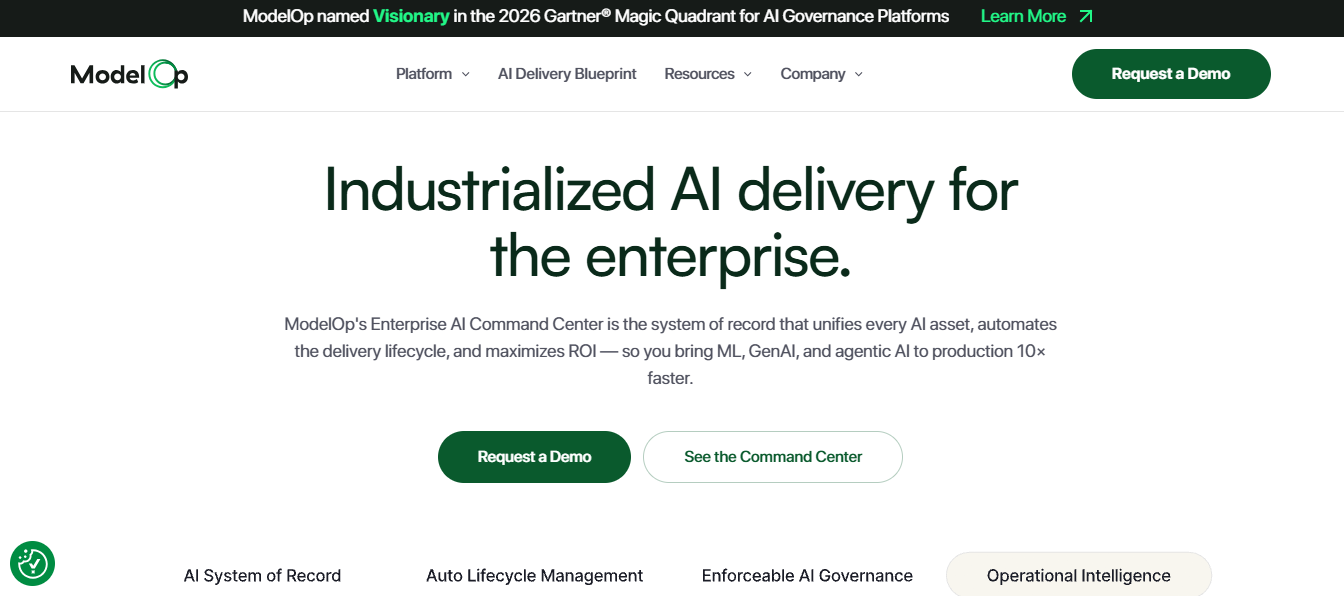Click the ModelOp logo
The width and height of the screenshot is (1344, 596).
click(x=129, y=74)
